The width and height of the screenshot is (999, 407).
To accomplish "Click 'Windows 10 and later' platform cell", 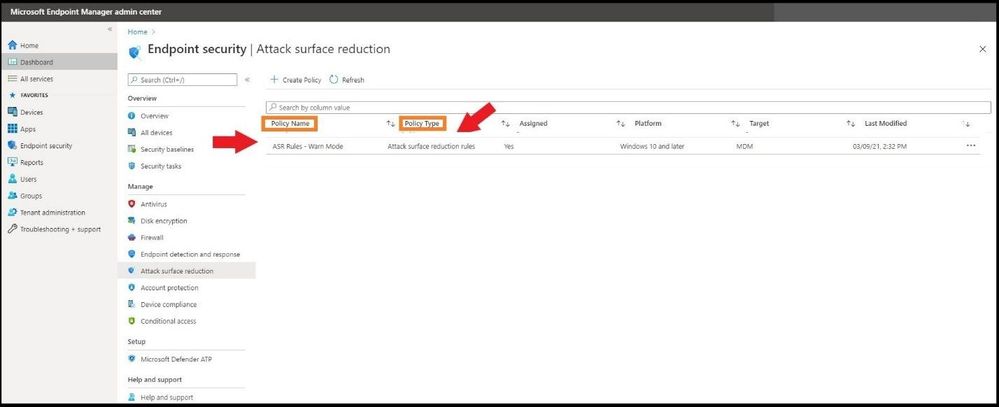I will click(x=650, y=146).
